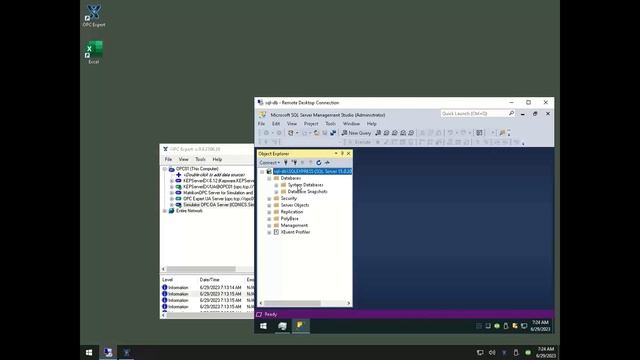Screen dimensions: 640x360
Task: Open Start menu on local taskbar
Action: coord(89,353)
